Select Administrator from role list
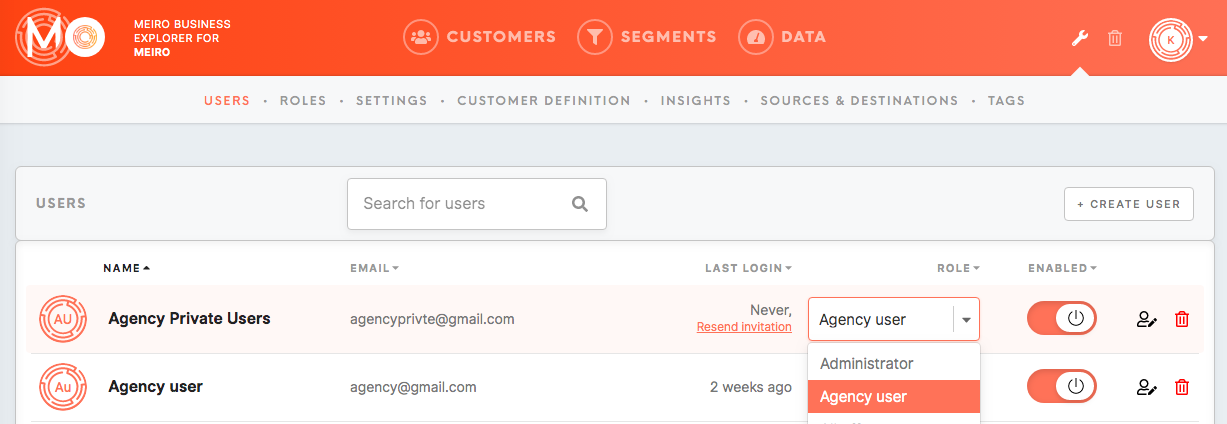Image resolution: width=1227 pixels, height=424 pixels. coord(894,363)
